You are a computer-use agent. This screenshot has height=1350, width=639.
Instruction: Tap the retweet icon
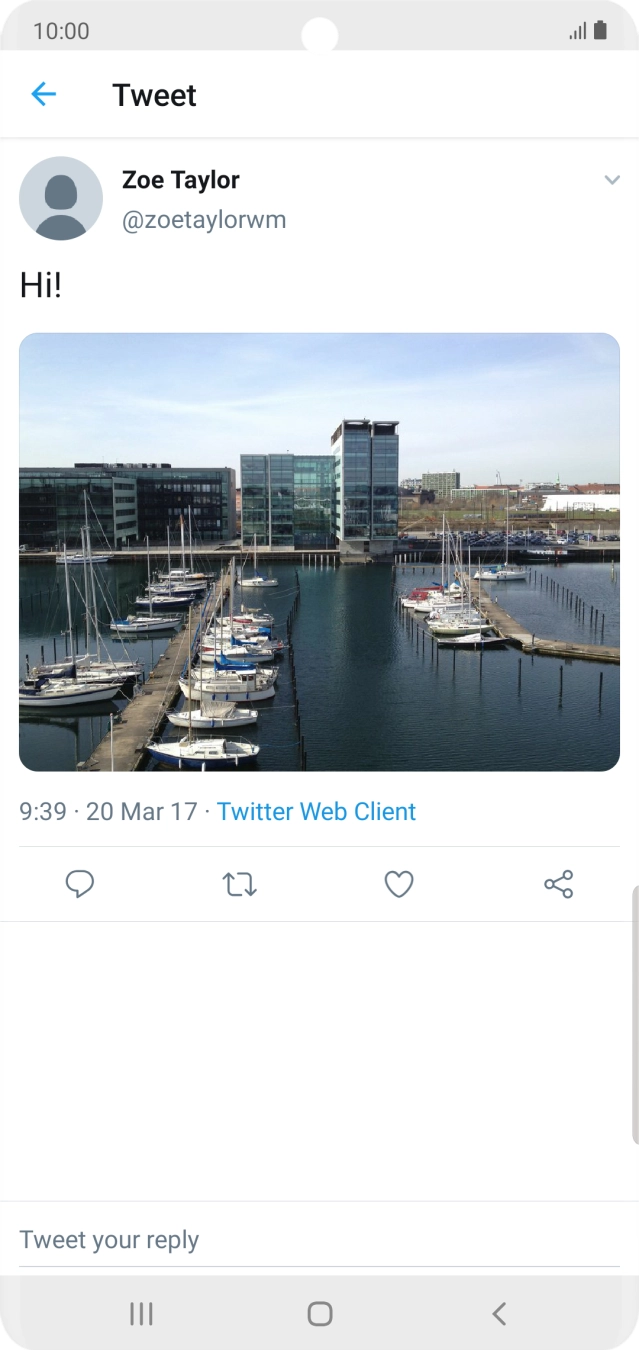click(239, 884)
